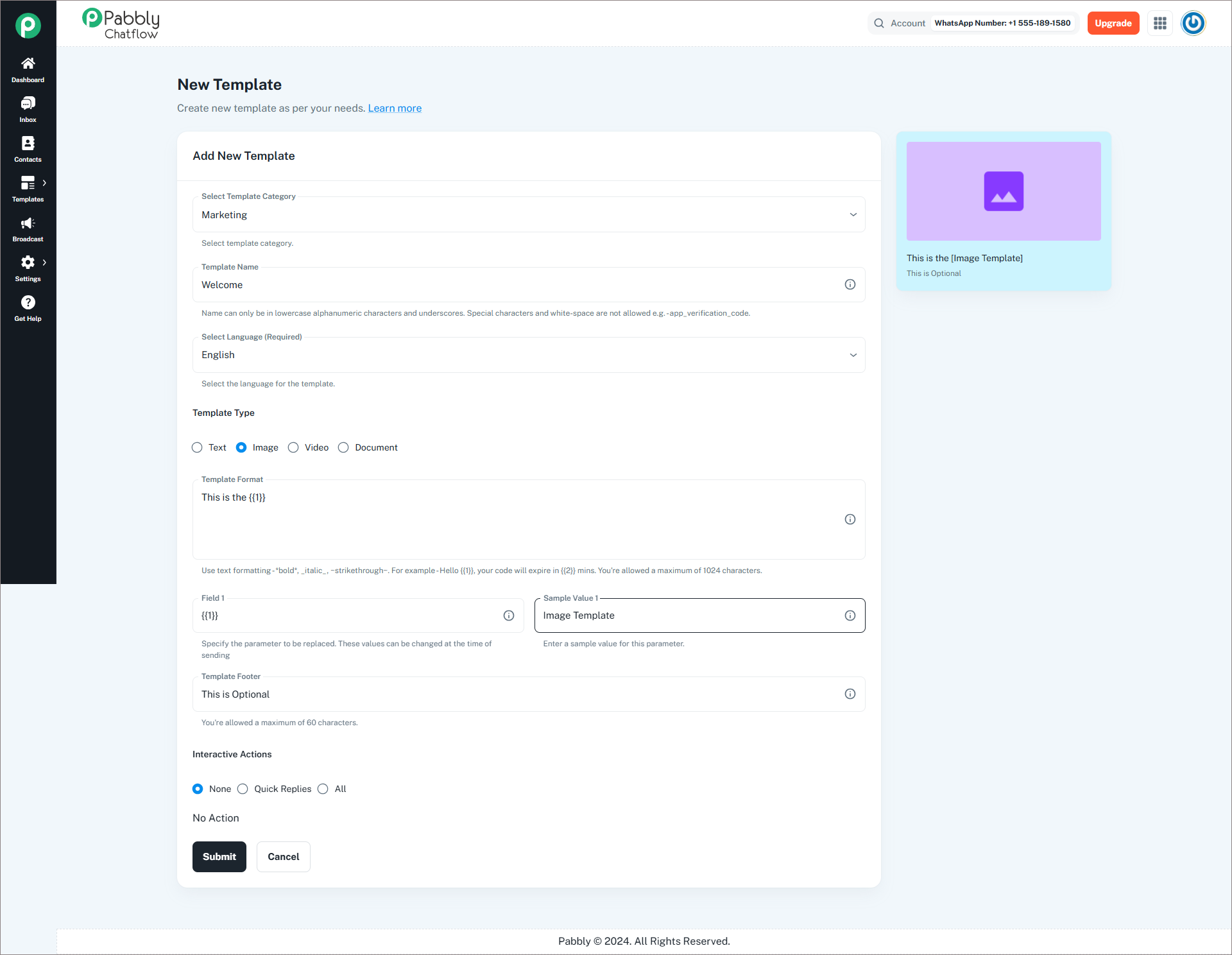Click the 'Add New Template' heading
The width and height of the screenshot is (1232, 955).
click(x=244, y=156)
